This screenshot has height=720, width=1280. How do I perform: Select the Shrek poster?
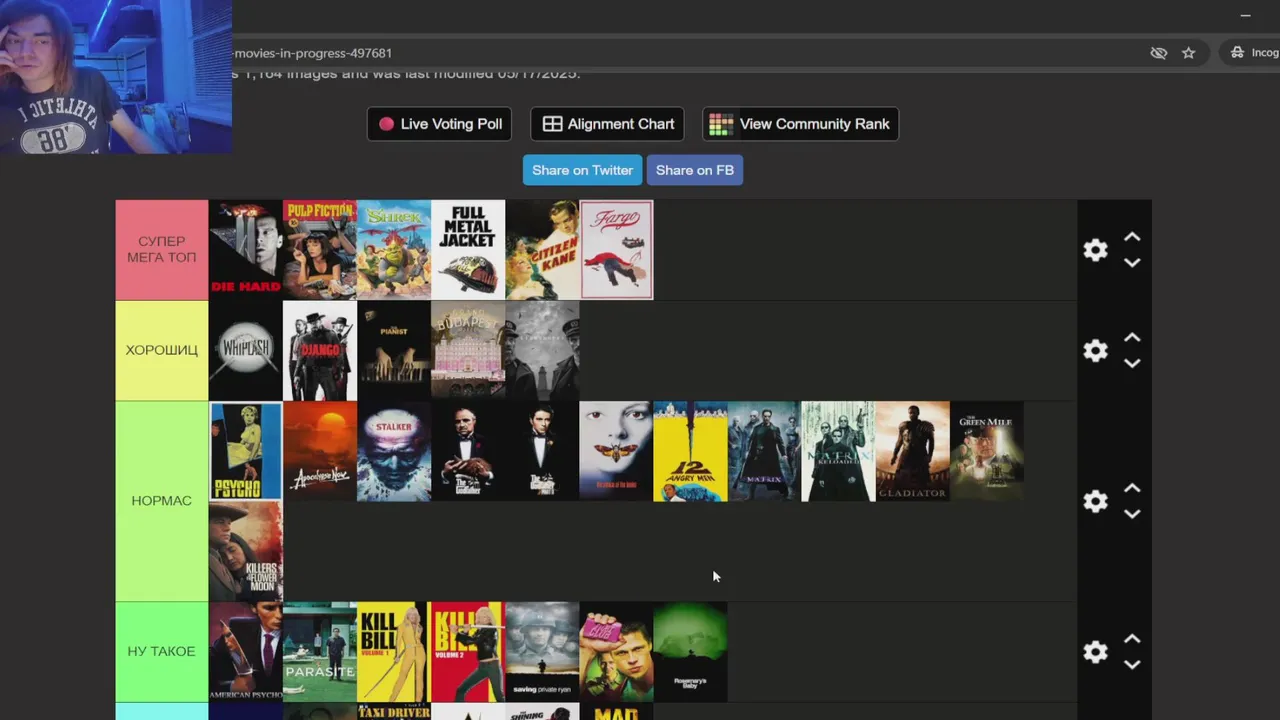point(394,250)
